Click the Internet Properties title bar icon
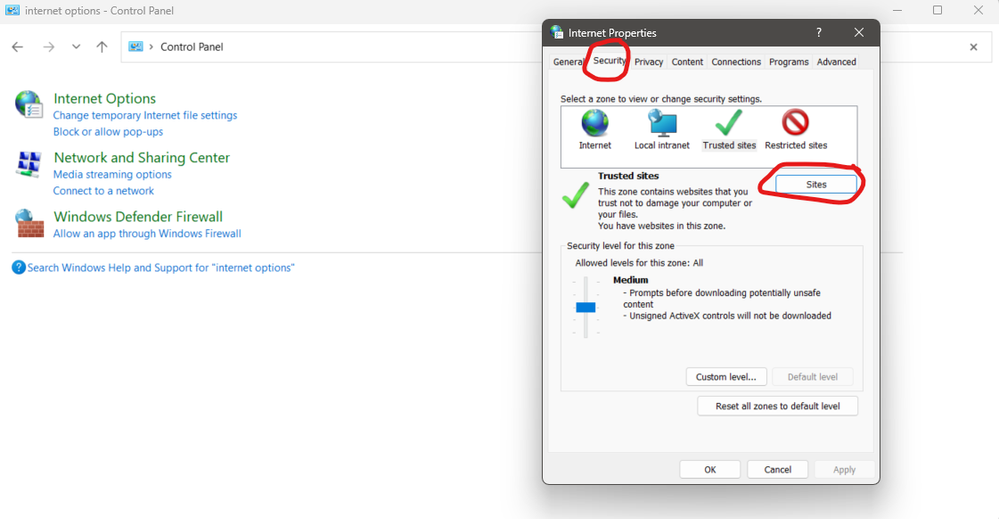This screenshot has width=999, height=519. pyautogui.click(x=557, y=32)
